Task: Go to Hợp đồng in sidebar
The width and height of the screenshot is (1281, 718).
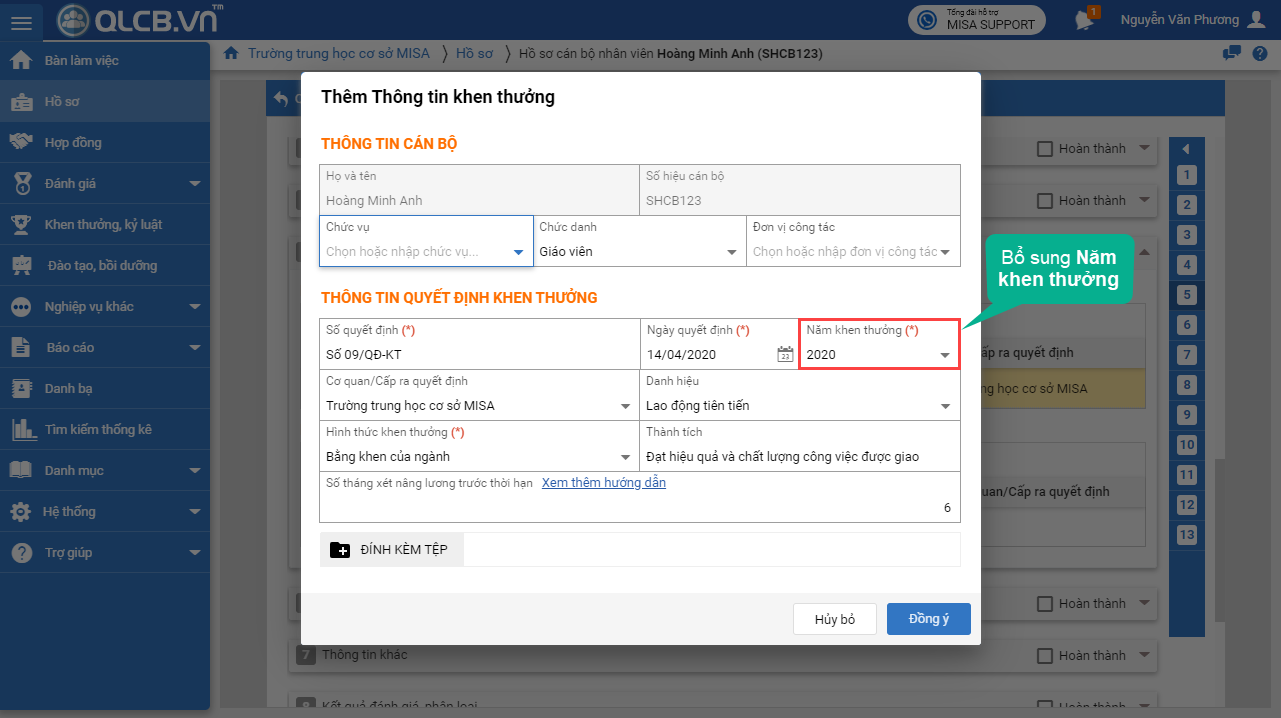Action: pyautogui.click(x=73, y=143)
